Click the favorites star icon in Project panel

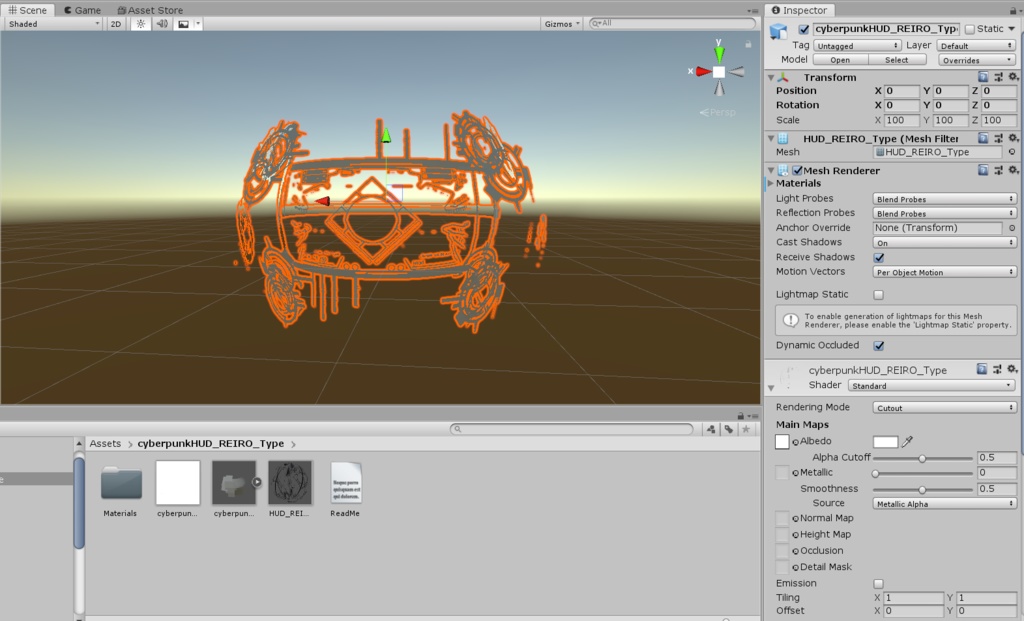[746, 429]
